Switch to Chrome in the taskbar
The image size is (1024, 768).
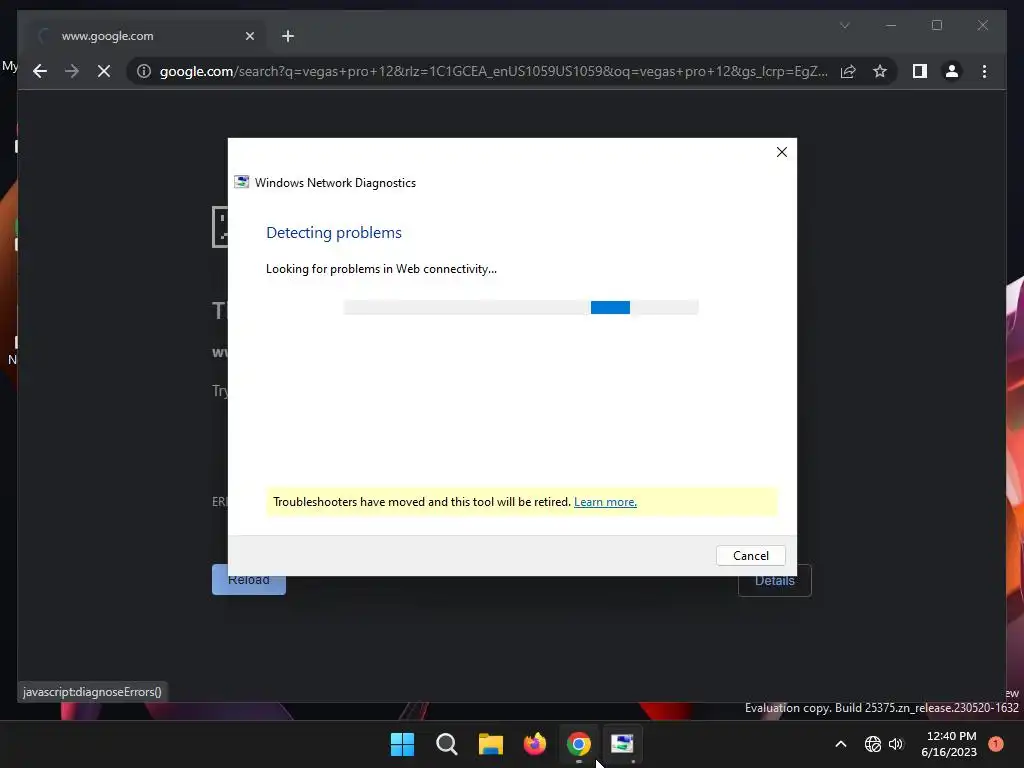coord(579,744)
